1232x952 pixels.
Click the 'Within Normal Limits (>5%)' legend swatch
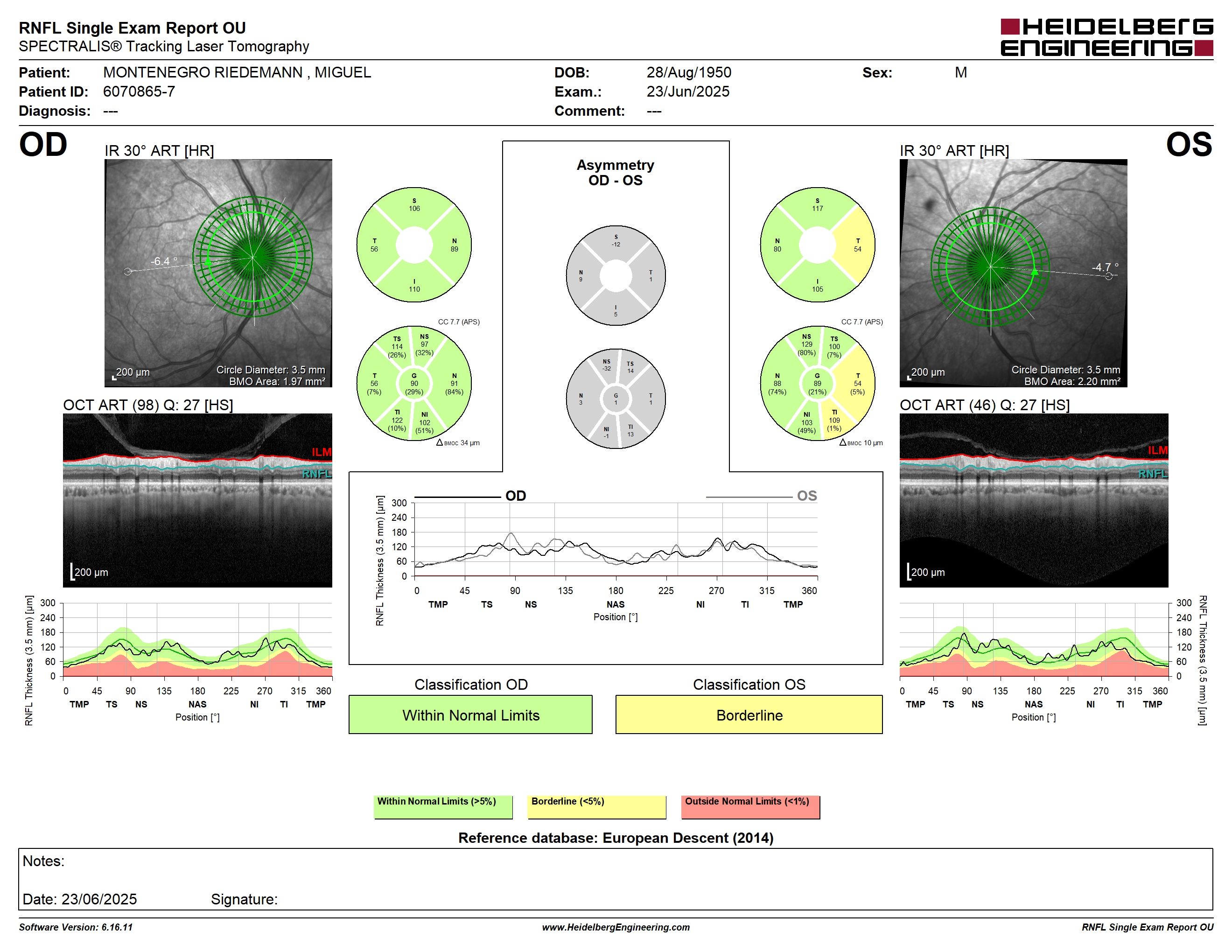pos(443,807)
